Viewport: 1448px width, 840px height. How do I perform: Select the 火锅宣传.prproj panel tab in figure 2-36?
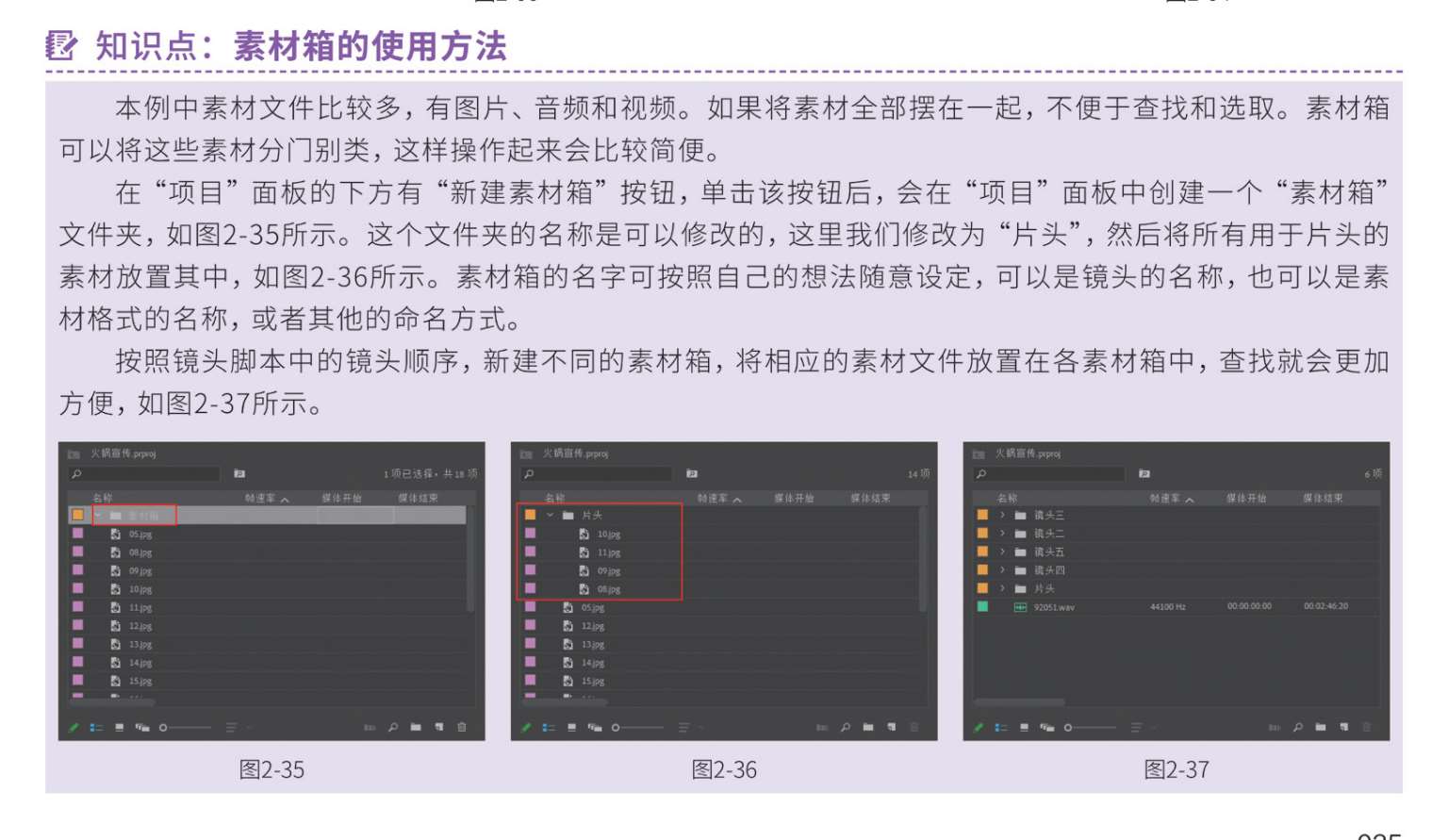tap(576, 454)
